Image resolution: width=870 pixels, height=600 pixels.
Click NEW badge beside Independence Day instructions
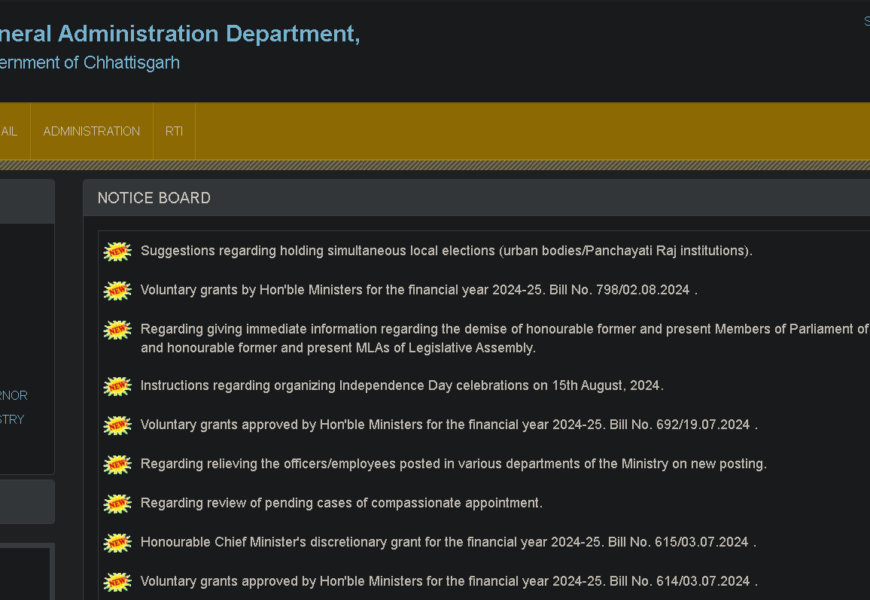[x=118, y=386]
